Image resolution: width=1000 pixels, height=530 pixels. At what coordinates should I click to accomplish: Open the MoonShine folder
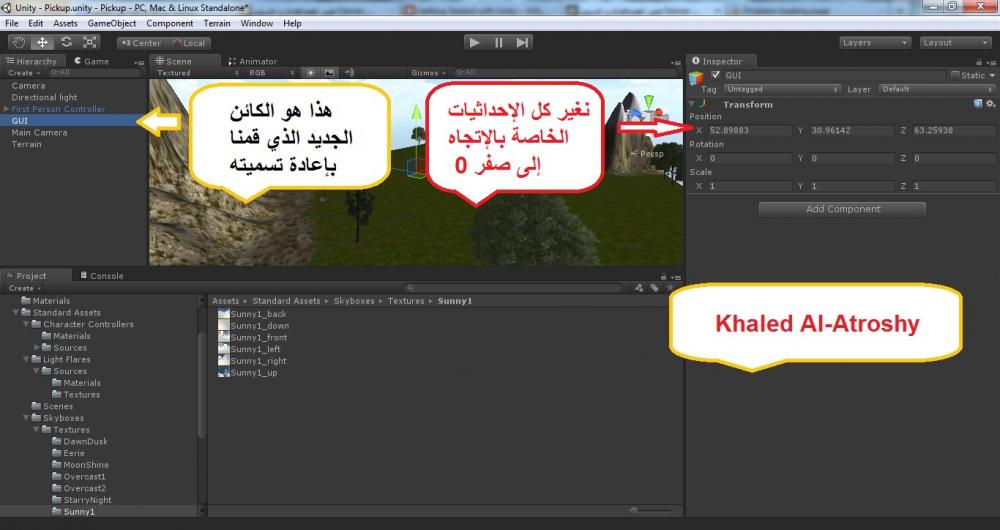[x=80, y=465]
